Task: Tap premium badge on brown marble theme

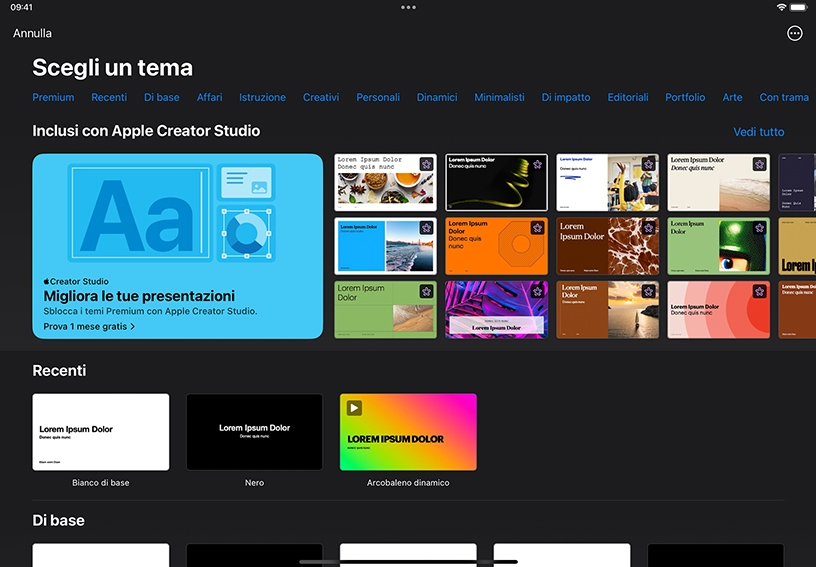Action: coord(648,228)
